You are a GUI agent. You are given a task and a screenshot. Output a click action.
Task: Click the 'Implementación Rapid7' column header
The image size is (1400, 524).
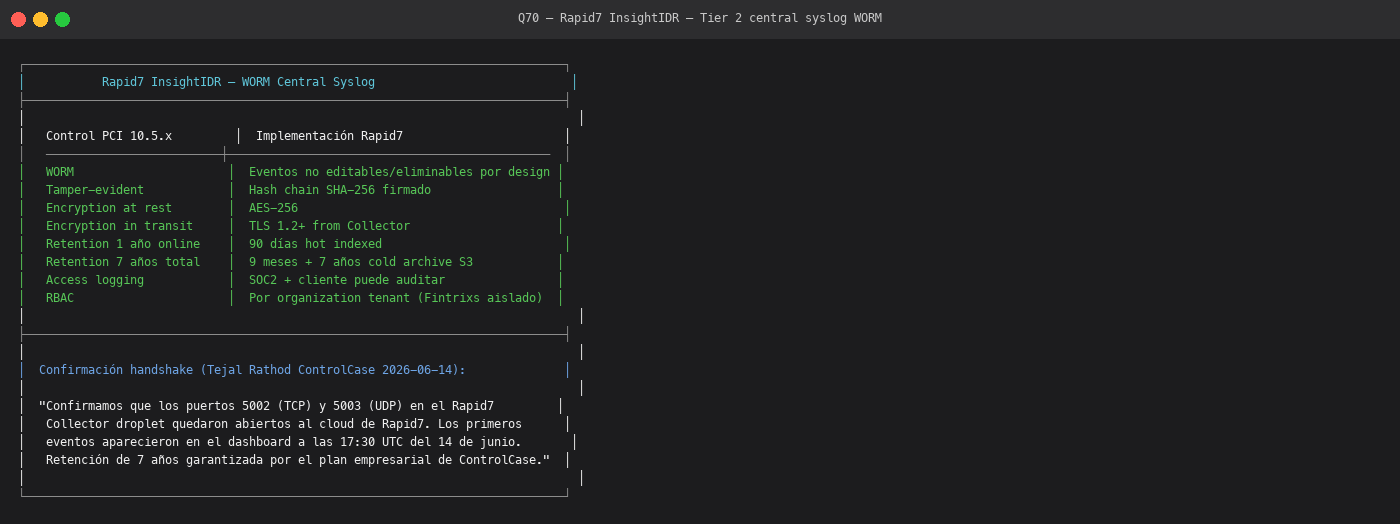329,136
